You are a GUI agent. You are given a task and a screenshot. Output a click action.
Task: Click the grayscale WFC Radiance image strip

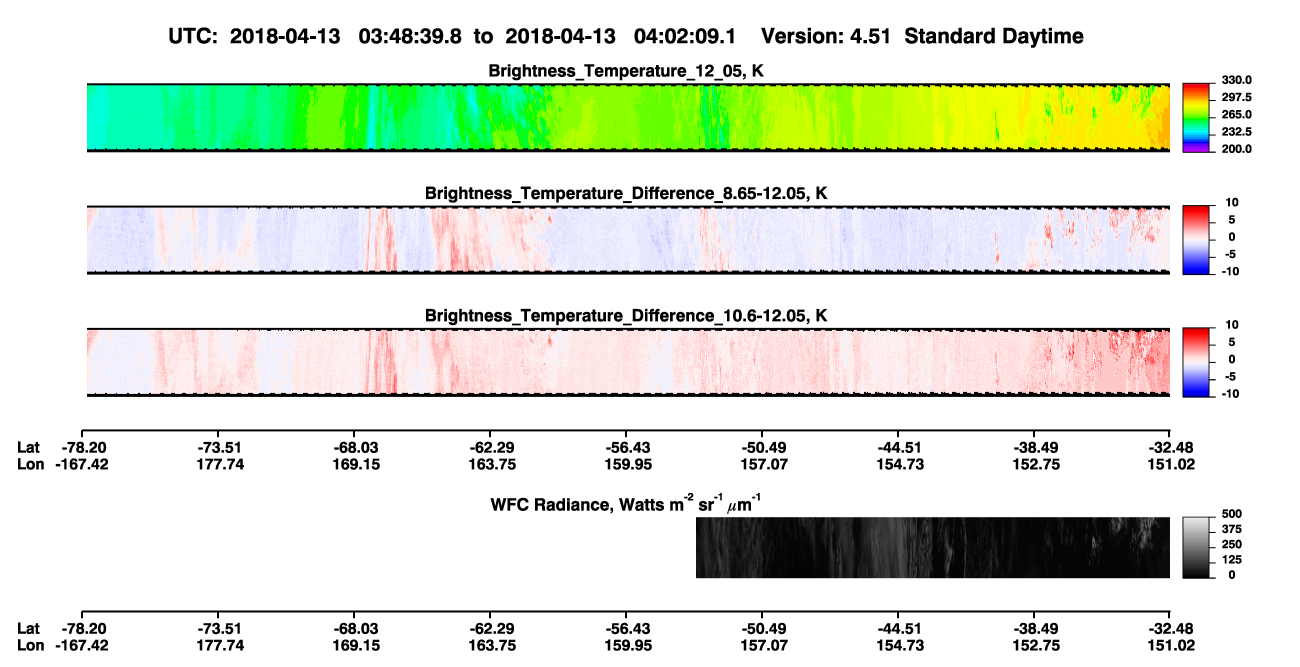click(x=933, y=548)
